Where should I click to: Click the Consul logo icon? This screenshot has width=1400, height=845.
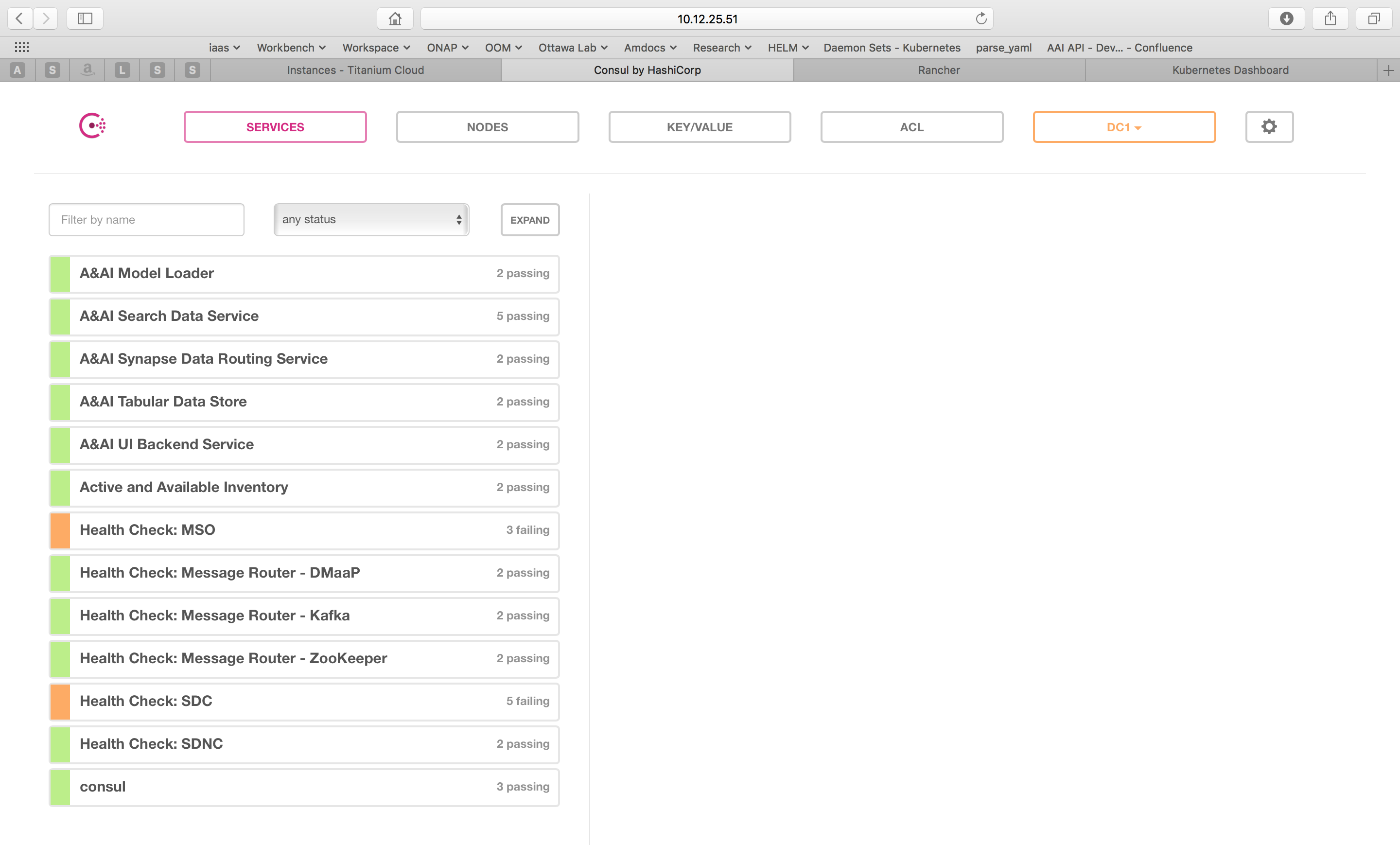(93, 126)
